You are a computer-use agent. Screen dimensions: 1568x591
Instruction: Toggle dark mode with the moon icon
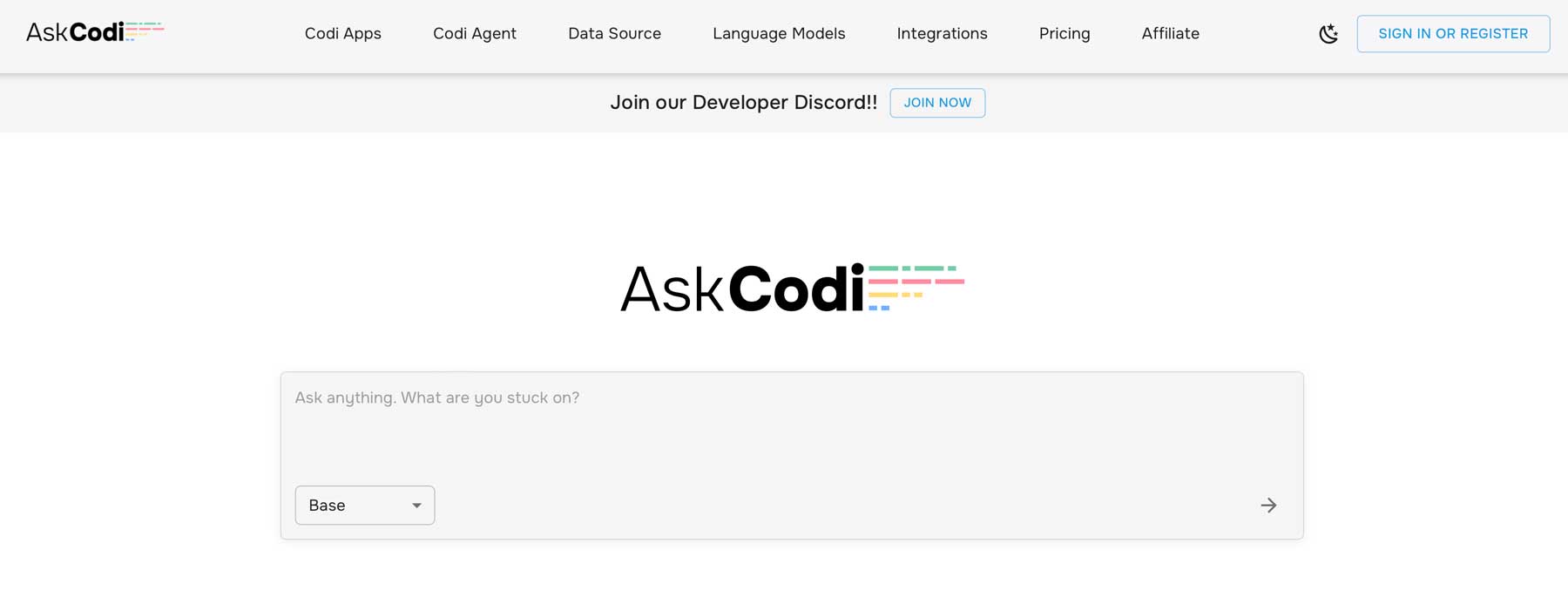coord(1328,34)
